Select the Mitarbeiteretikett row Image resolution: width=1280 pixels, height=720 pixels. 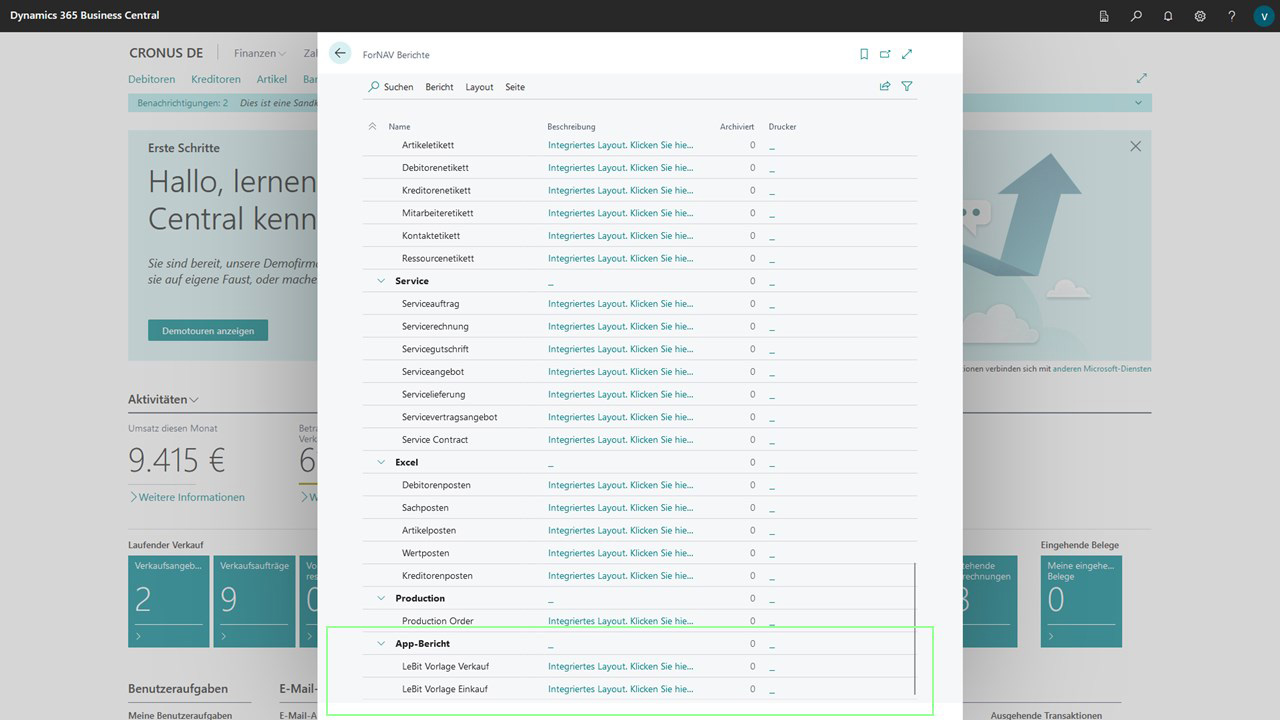(639, 213)
